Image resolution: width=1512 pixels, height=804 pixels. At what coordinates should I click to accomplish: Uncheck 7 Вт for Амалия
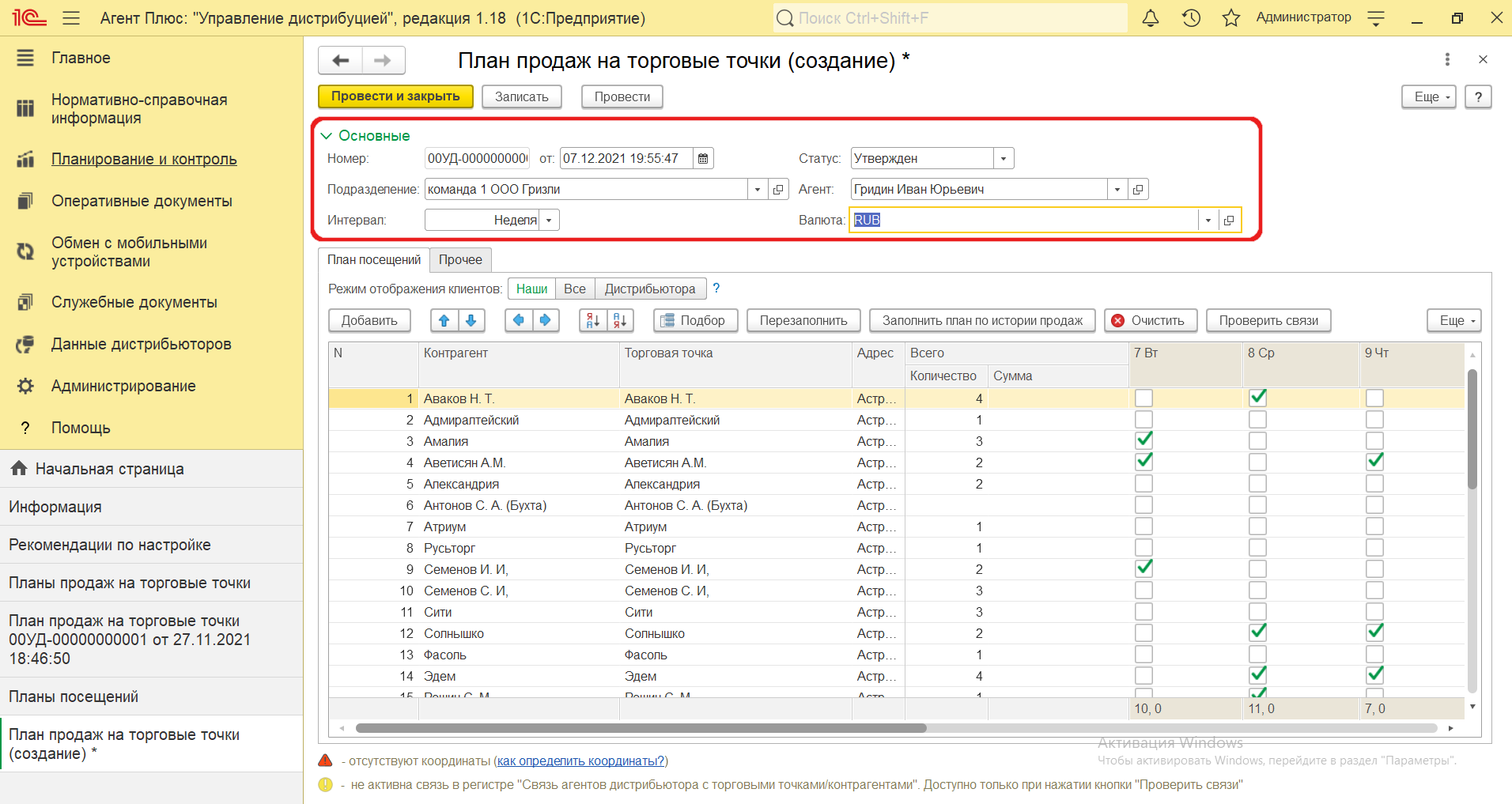pyautogui.click(x=1143, y=440)
